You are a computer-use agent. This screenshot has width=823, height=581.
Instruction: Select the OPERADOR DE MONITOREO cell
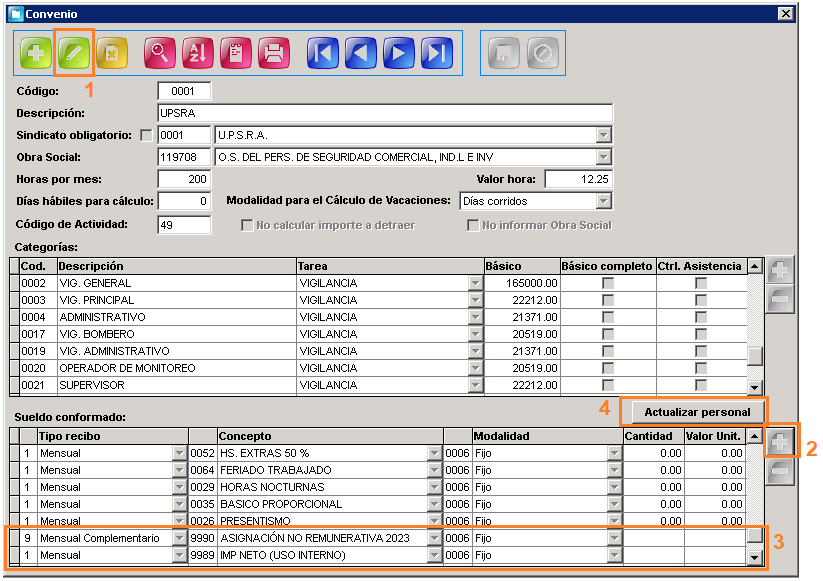pyautogui.click(x=176, y=368)
